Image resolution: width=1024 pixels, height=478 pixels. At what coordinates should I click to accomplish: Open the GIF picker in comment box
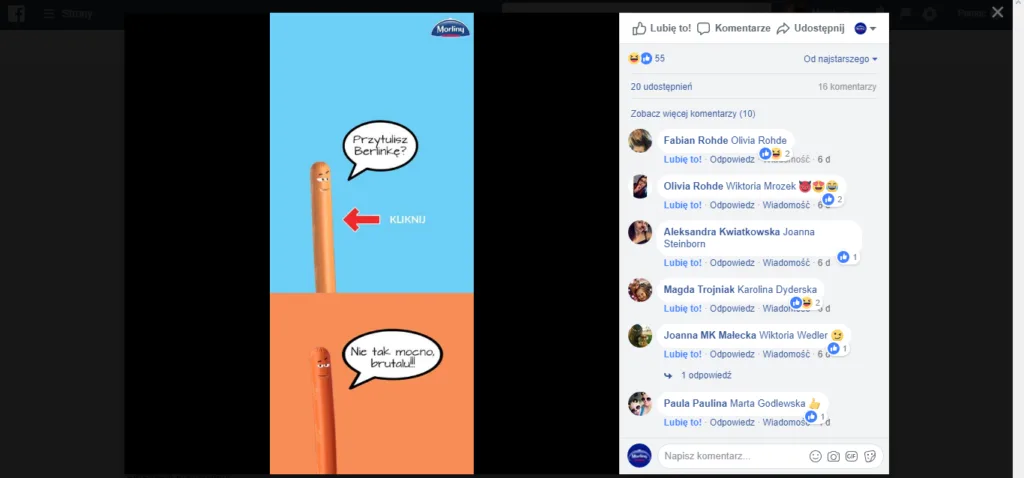click(852, 456)
